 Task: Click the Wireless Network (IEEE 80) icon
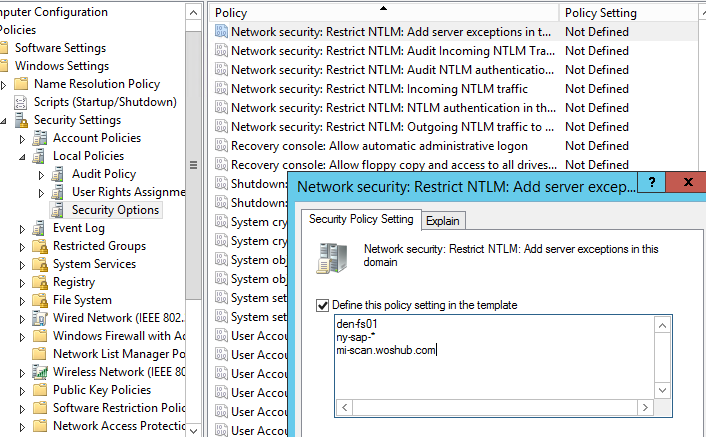40,372
